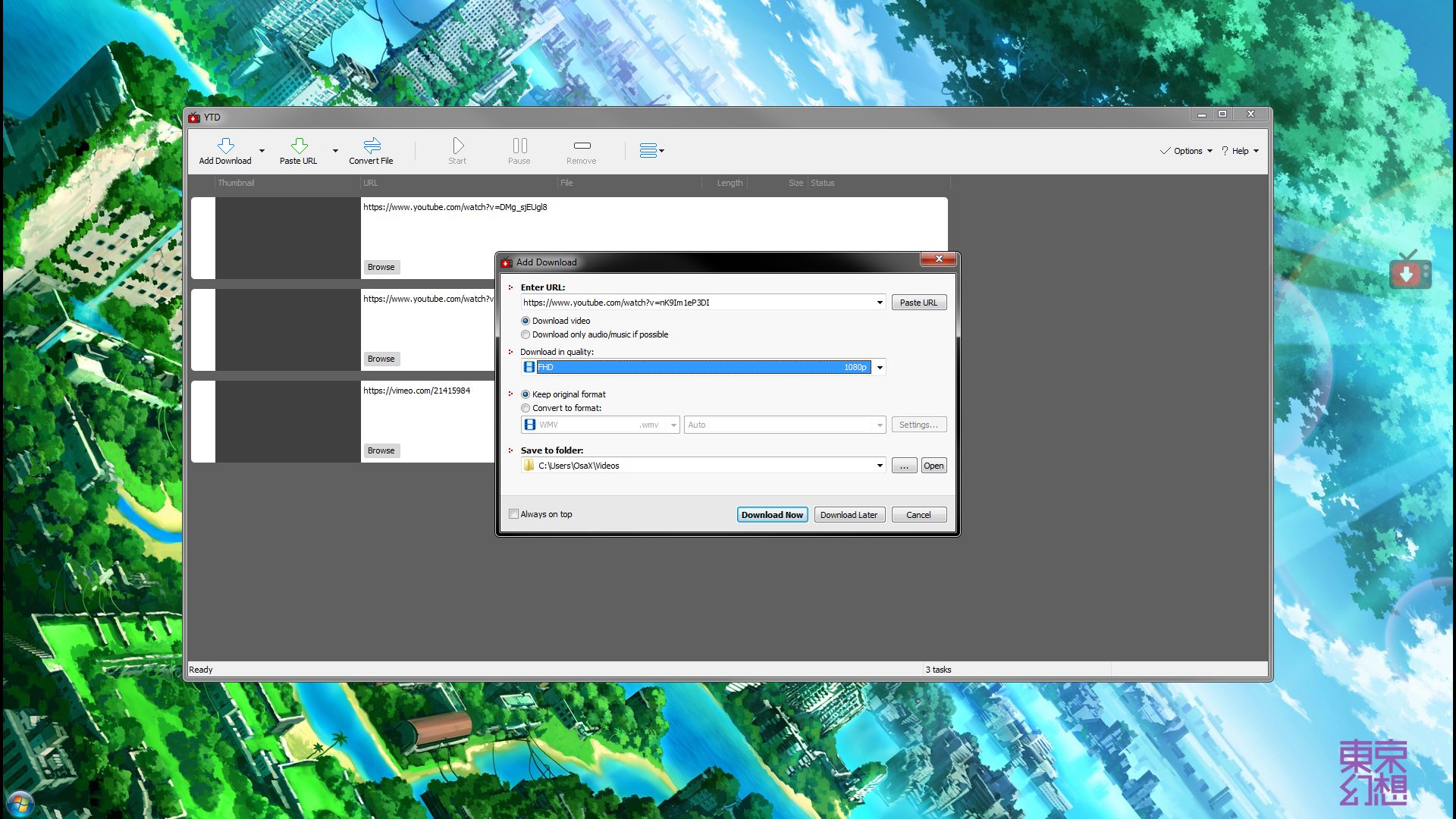This screenshot has width=1456, height=819.
Task: Open the Options menu
Action: pos(1186,150)
